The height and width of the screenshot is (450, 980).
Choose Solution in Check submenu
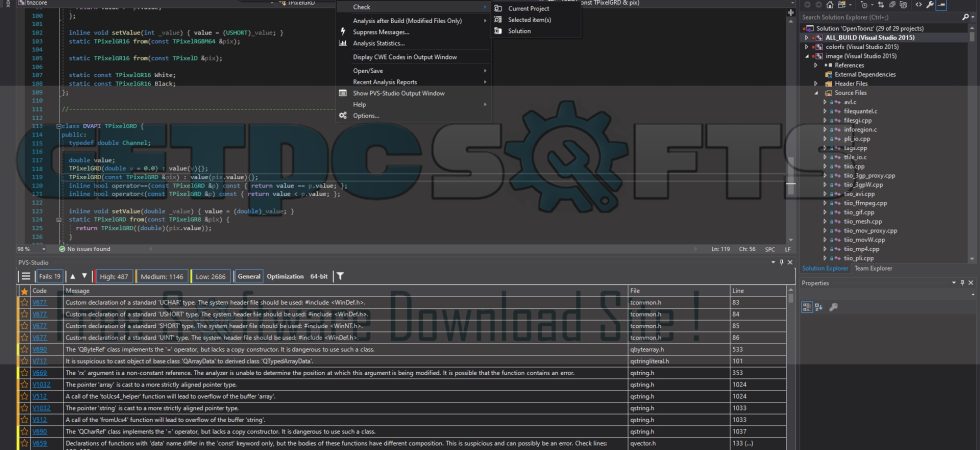click(x=519, y=31)
